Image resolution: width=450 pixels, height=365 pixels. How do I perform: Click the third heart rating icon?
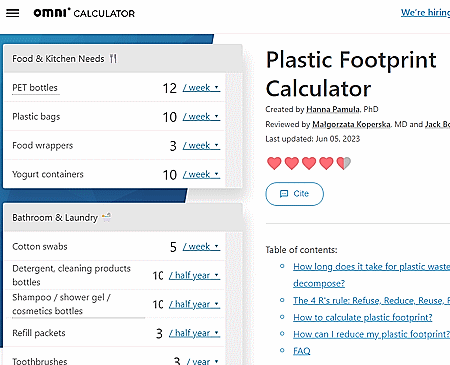[x=309, y=163]
